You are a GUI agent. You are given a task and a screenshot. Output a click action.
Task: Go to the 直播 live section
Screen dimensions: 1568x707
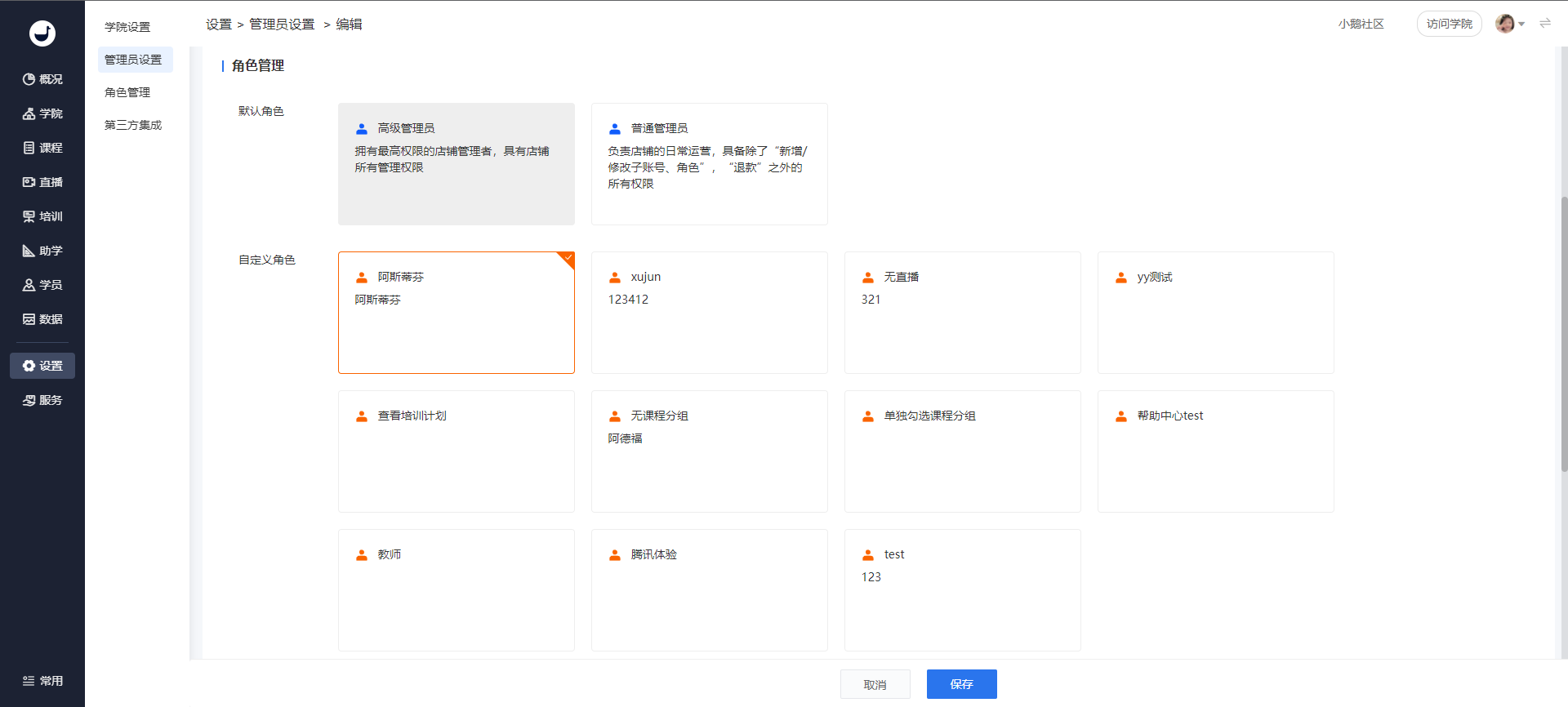(42, 182)
